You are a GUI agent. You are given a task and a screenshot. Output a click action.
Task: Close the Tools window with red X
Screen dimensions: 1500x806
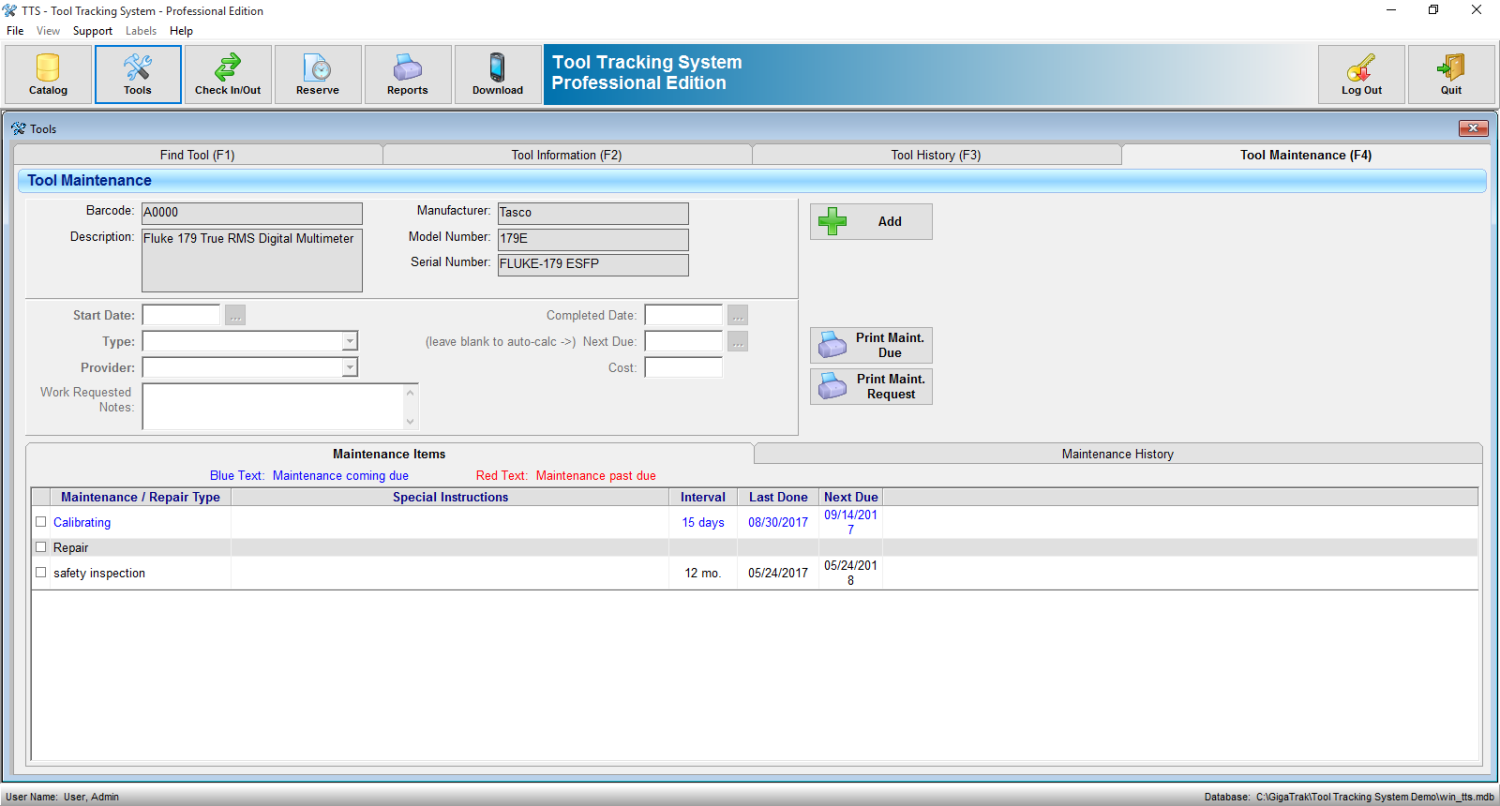click(x=1473, y=128)
